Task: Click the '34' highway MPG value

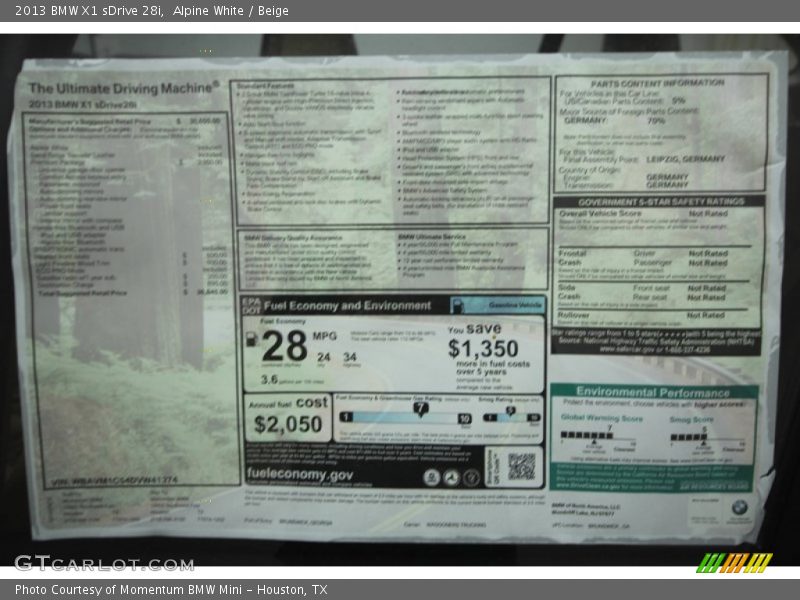Action: 349,357
